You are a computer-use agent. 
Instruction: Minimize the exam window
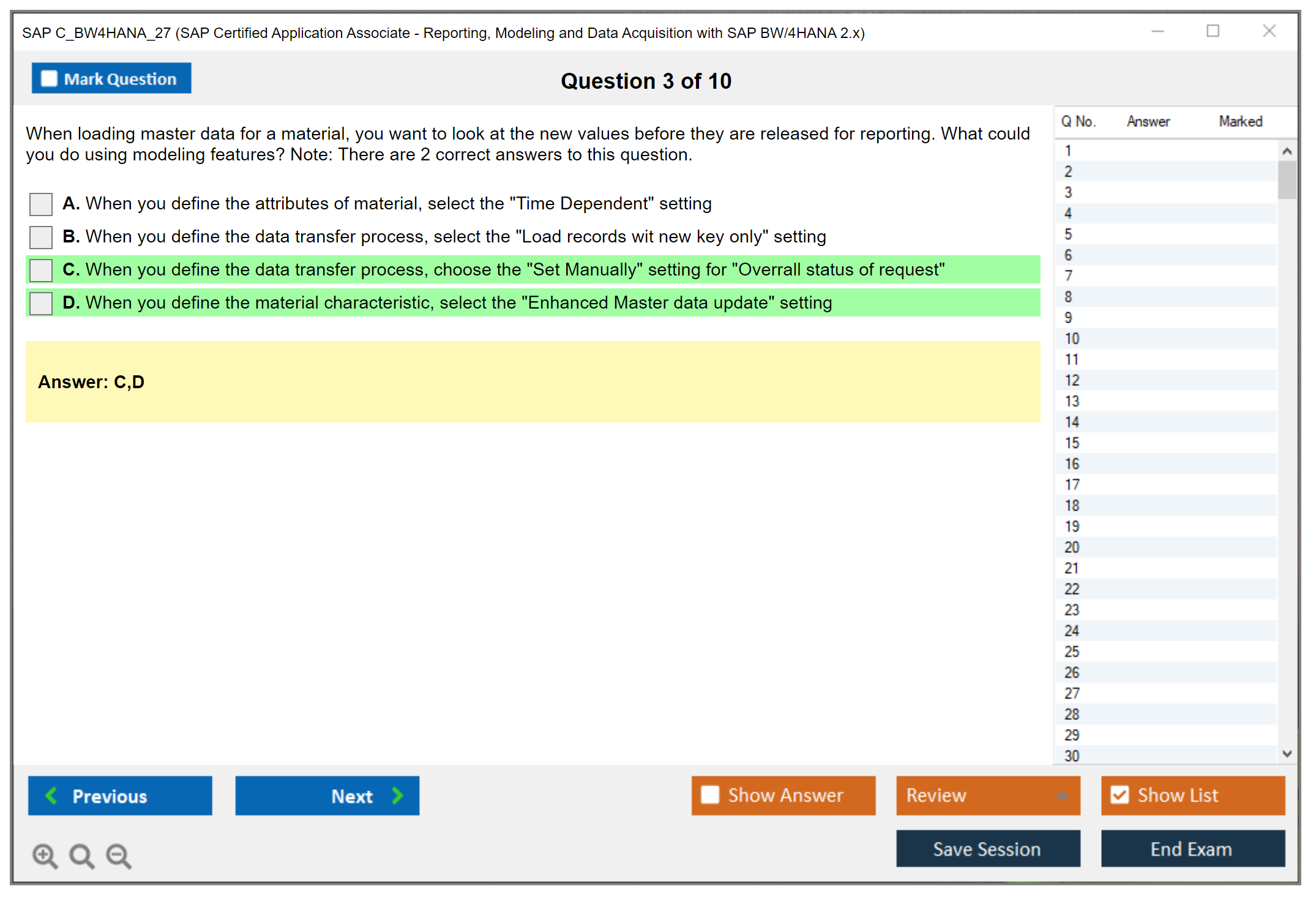coord(1157,31)
